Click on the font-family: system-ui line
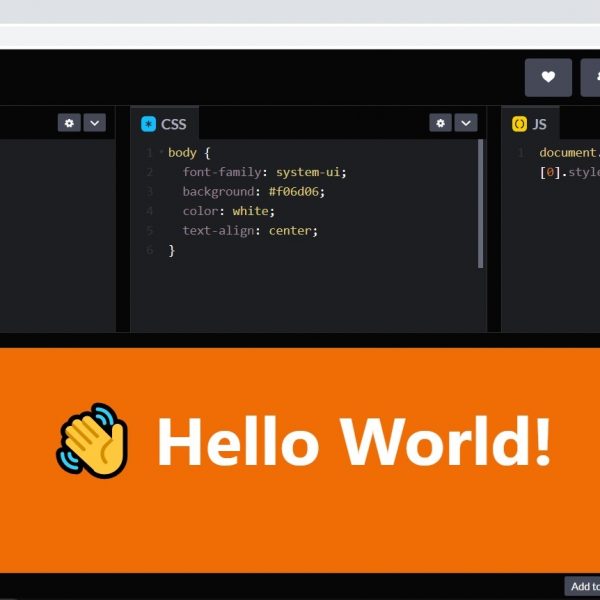This screenshot has height=600, width=600. pyautogui.click(x=264, y=172)
